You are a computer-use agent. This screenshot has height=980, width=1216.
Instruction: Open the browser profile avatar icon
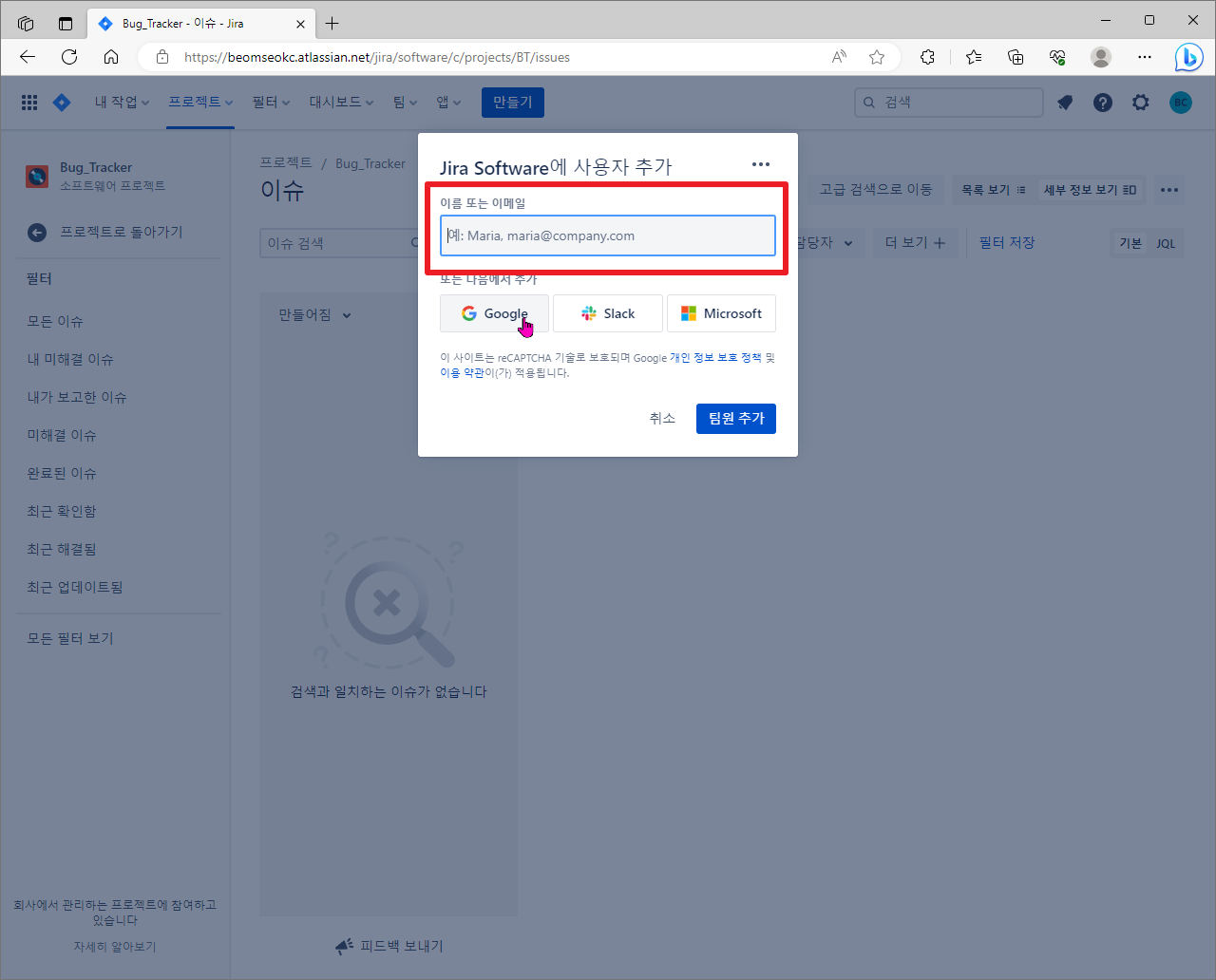tap(1101, 57)
